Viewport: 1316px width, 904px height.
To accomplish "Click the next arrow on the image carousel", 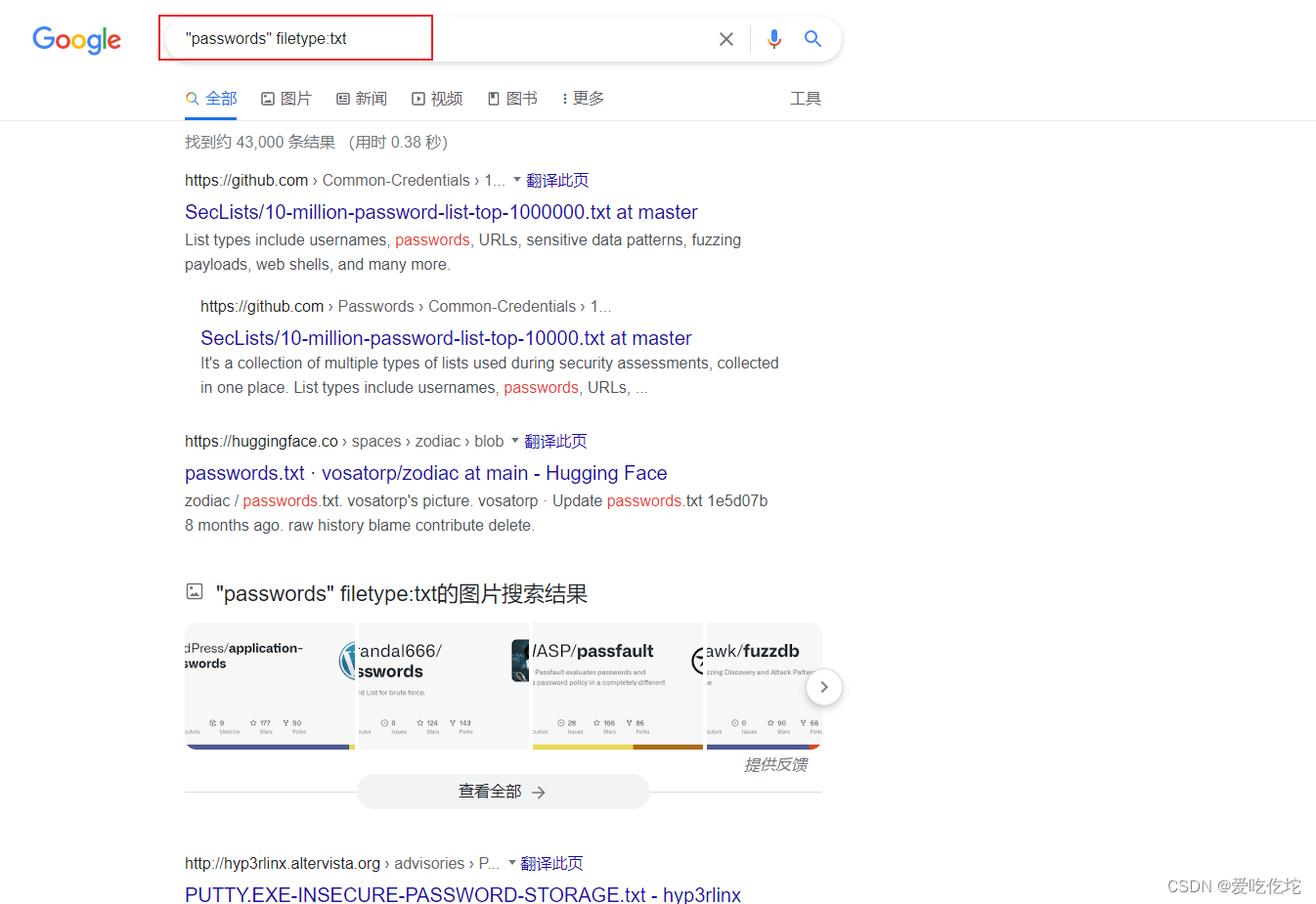I will [824, 687].
